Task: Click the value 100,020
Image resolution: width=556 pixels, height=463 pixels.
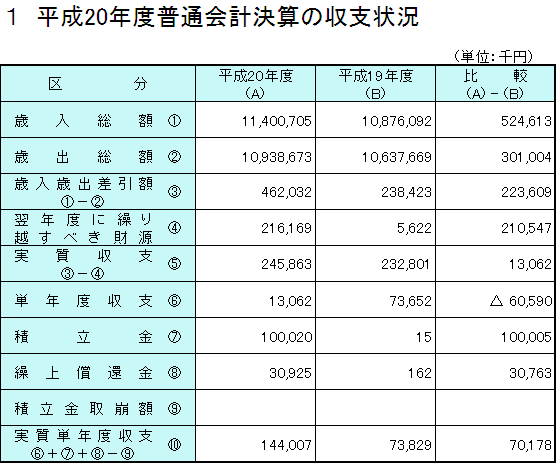Action: click(x=287, y=337)
